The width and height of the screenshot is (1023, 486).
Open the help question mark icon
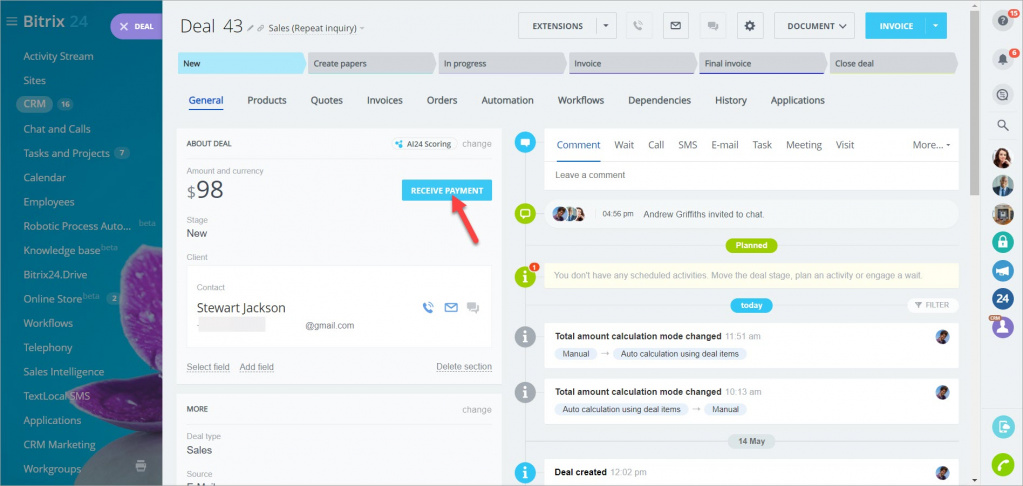pyautogui.click(x=1003, y=21)
